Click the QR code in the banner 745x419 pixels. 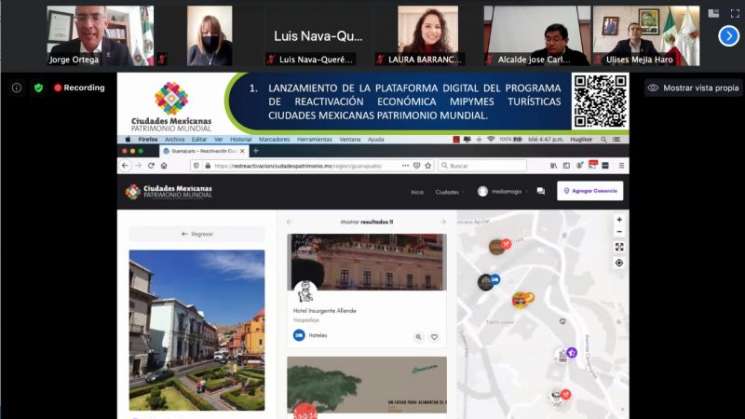click(x=600, y=101)
